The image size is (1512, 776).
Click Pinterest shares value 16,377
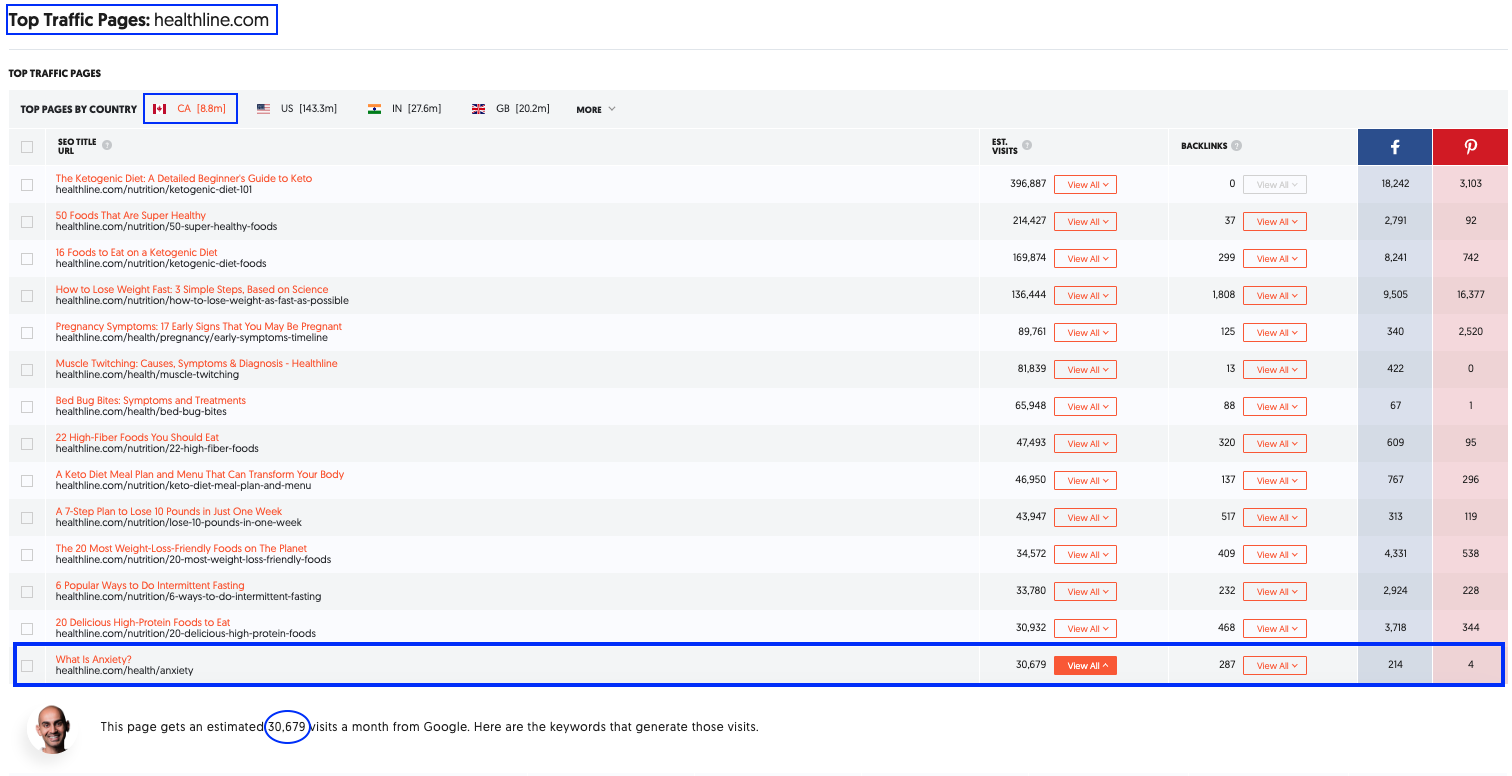1470,295
